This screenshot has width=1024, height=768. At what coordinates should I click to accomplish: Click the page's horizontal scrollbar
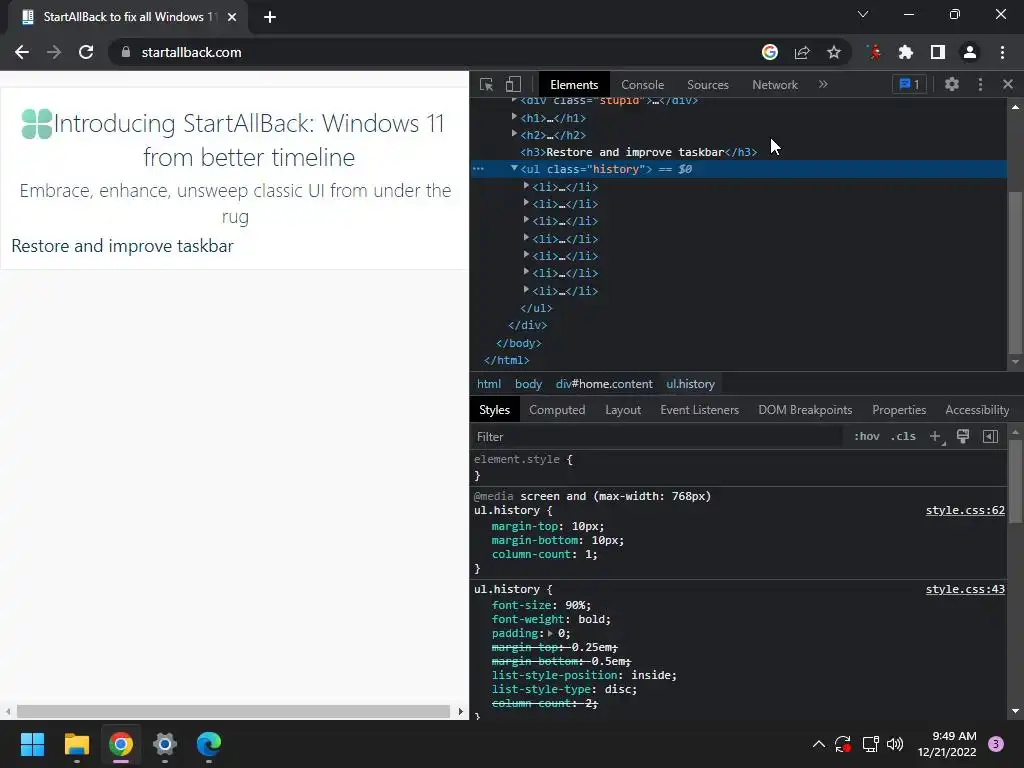pyautogui.click(x=233, y=711)
